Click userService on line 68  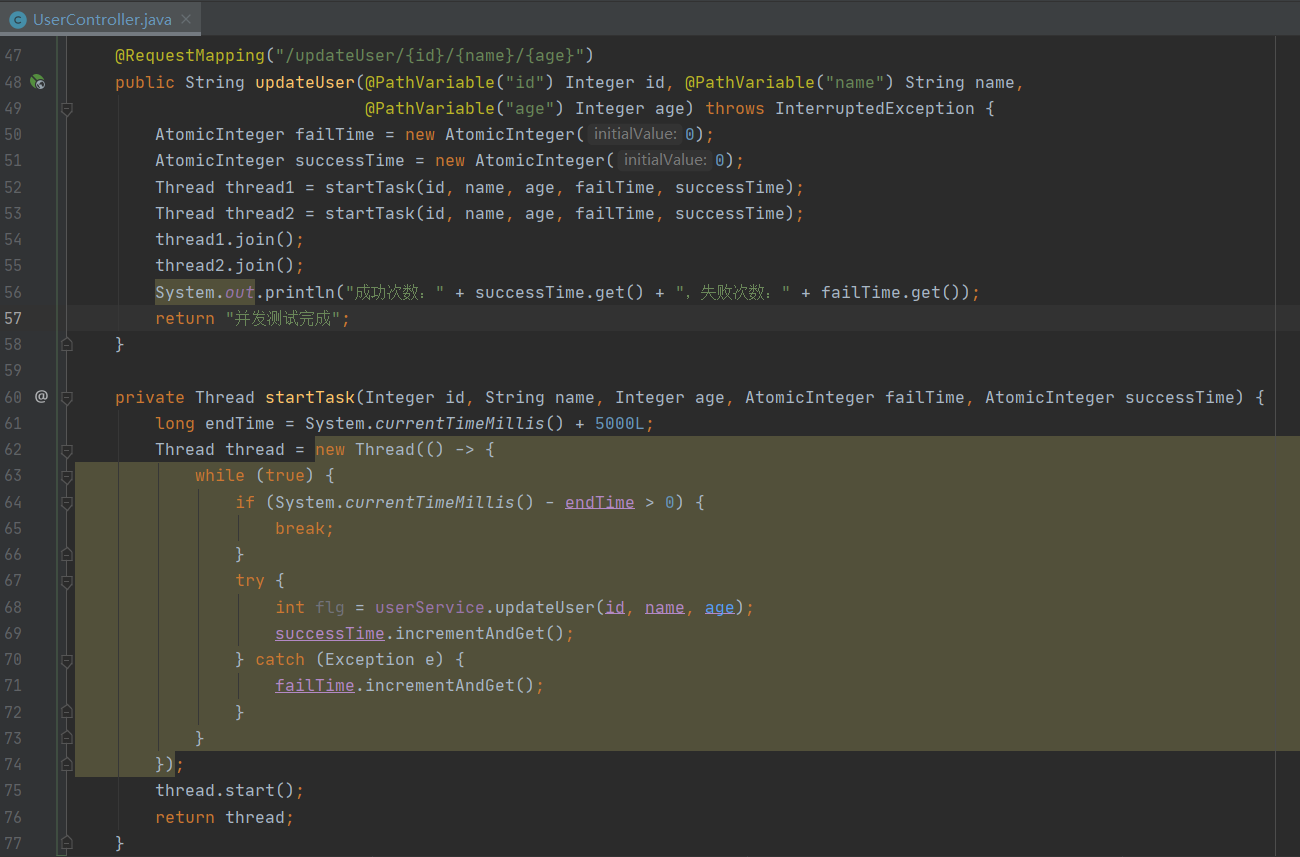point(430,607)
